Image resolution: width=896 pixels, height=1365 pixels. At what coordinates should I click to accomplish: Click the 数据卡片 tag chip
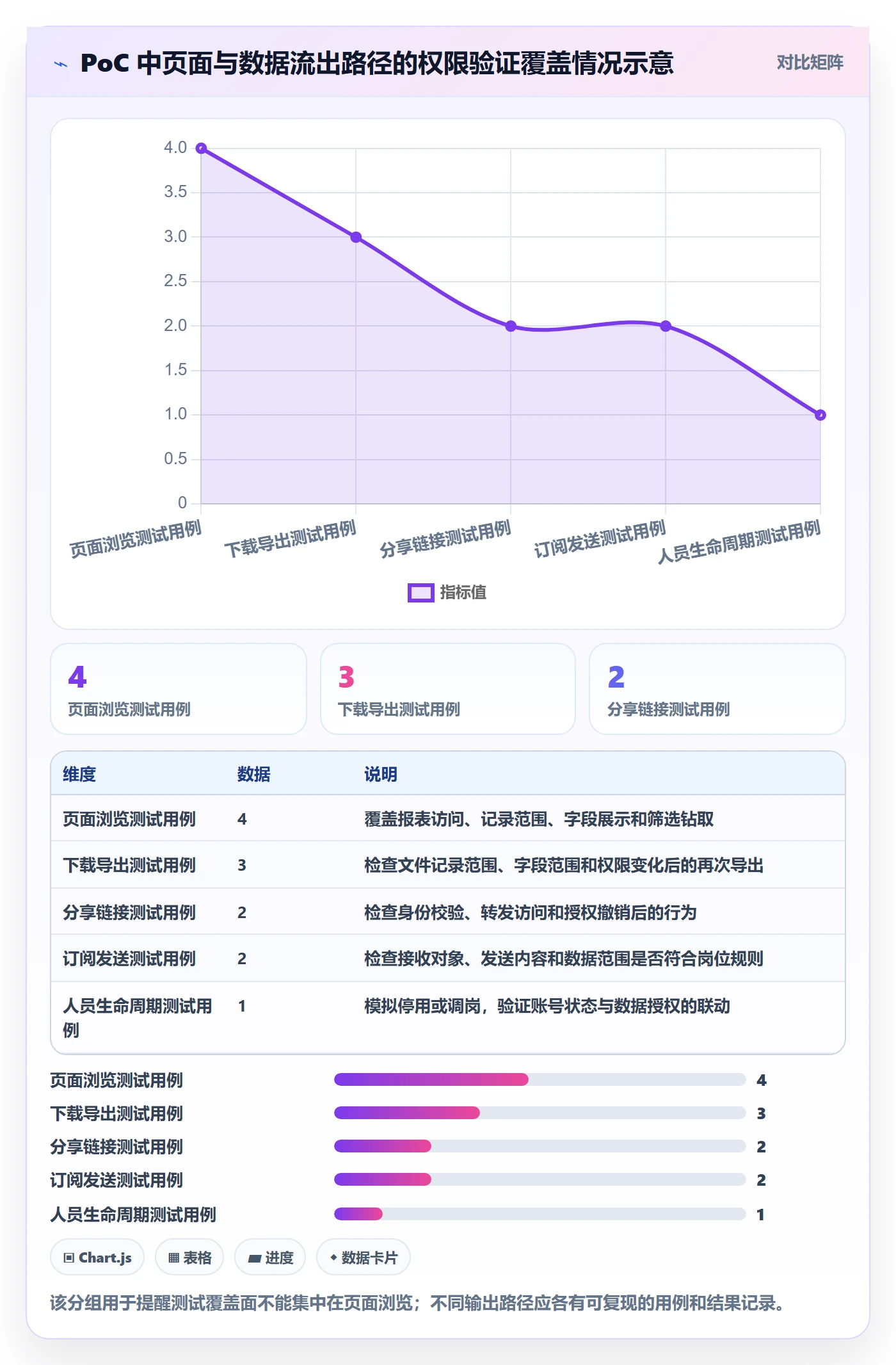coord(364,1257)
